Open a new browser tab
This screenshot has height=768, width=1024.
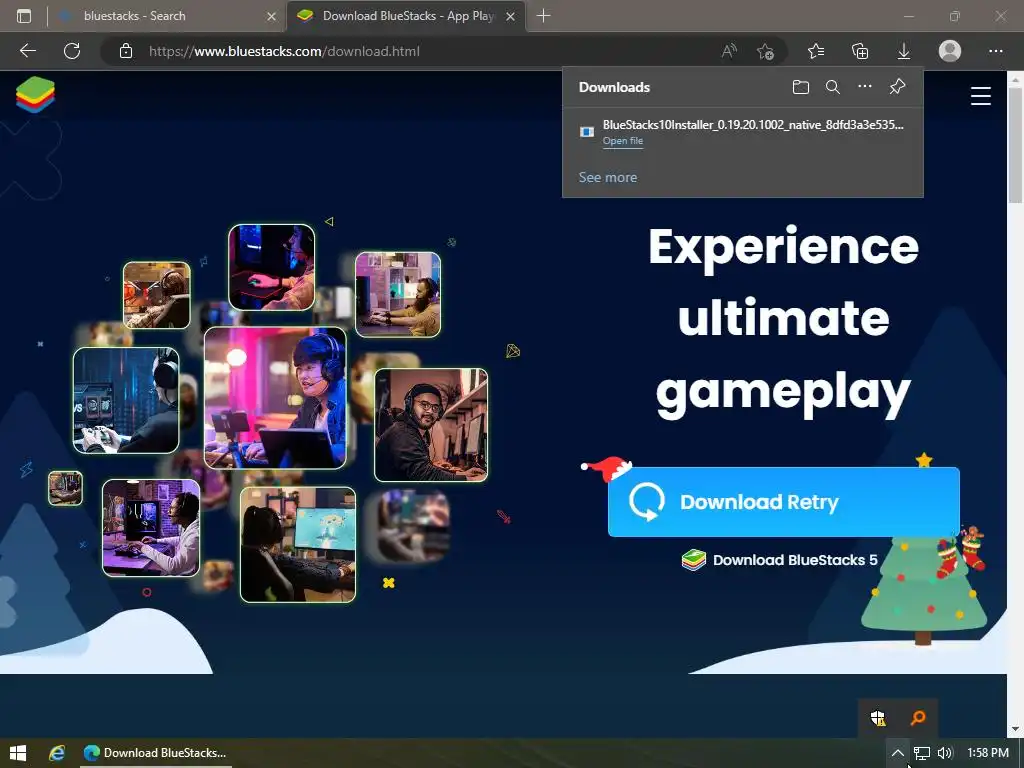[x=543, y=16]
